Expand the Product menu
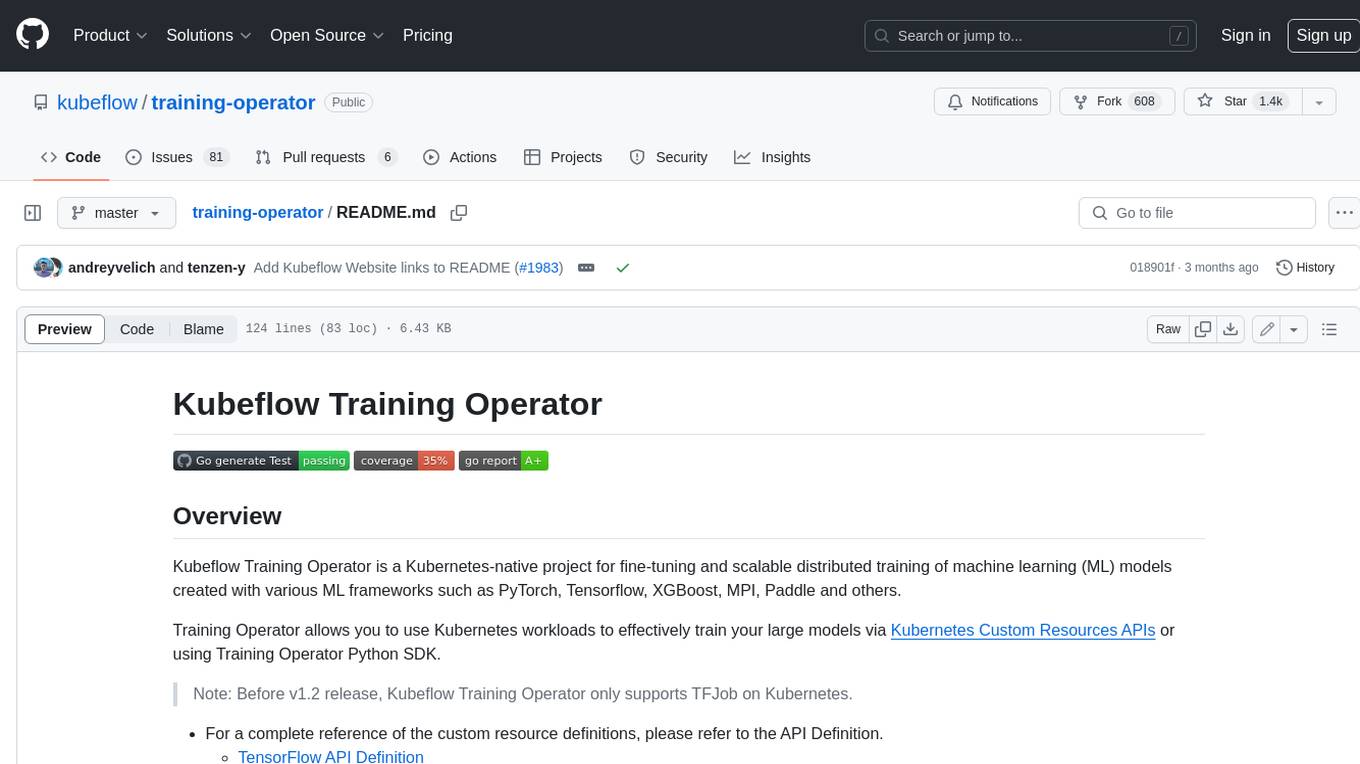Image resolution: width=1360 pixels, height=764 pixels. (x=110, y=35)
